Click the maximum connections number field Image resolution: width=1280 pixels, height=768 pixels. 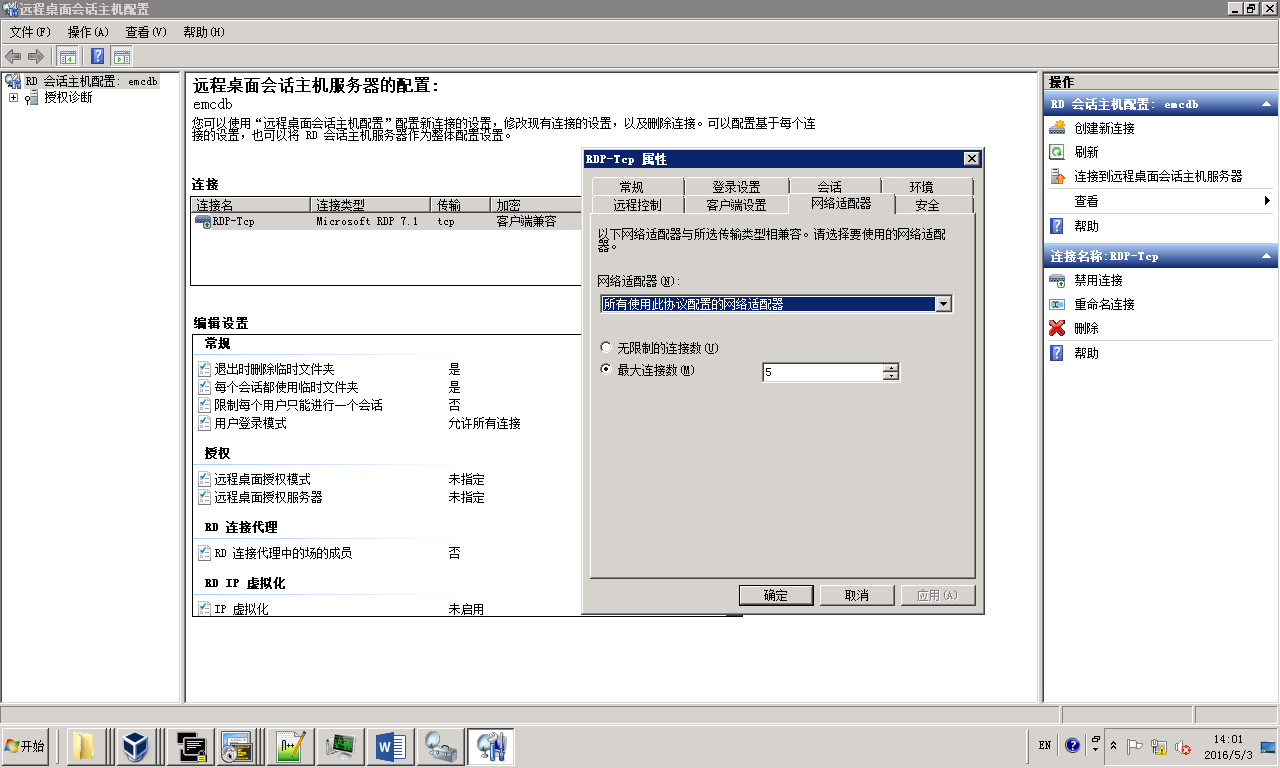[x=822, y=372]
